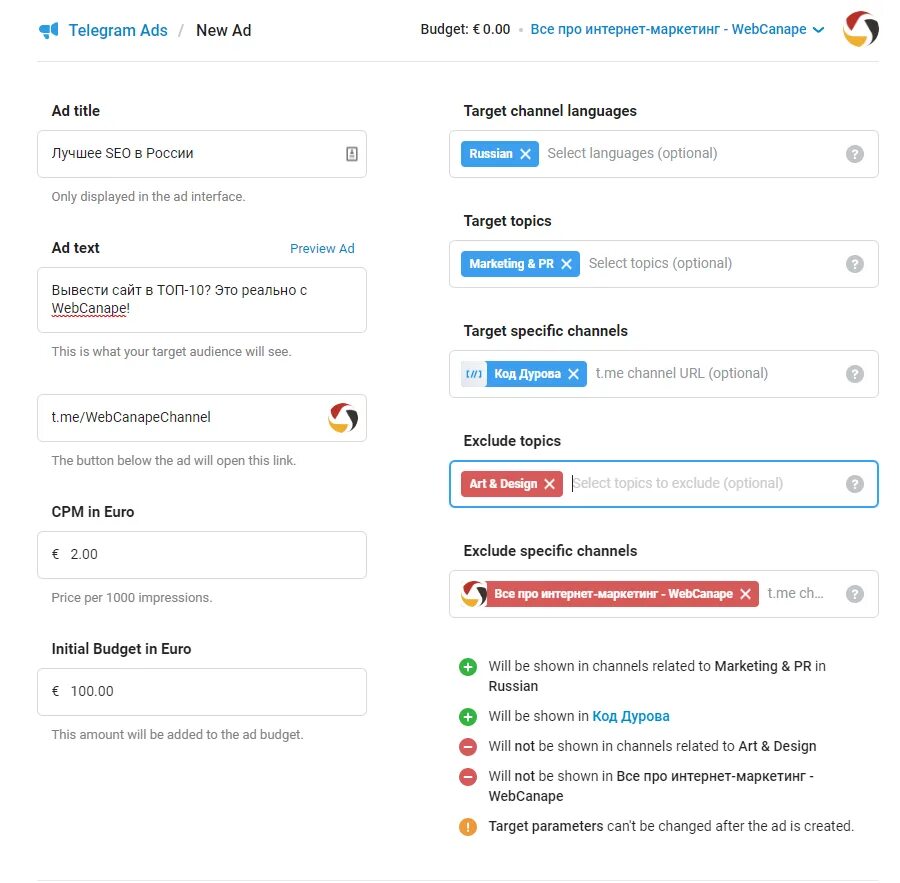Show help for Exclude topics field
Viewport: 900px width, 883px height.
pyautogui.click(x=855, y=484)
